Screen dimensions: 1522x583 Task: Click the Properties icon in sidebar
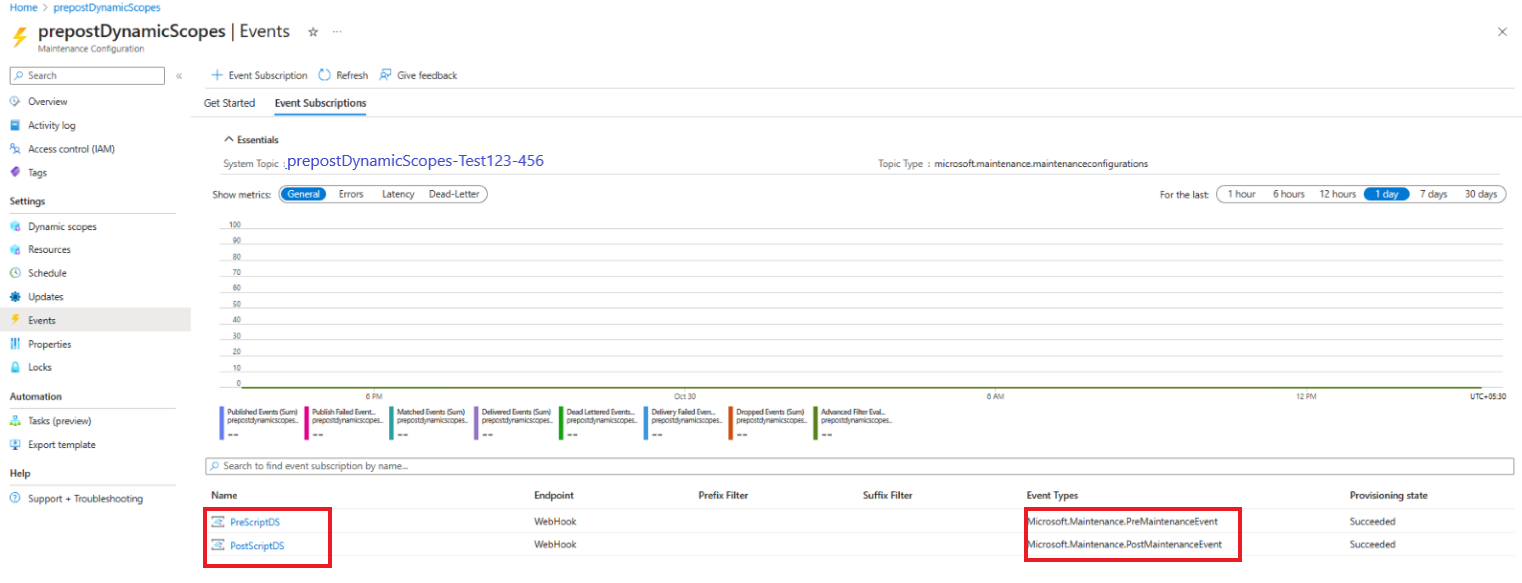coord(15,344)
